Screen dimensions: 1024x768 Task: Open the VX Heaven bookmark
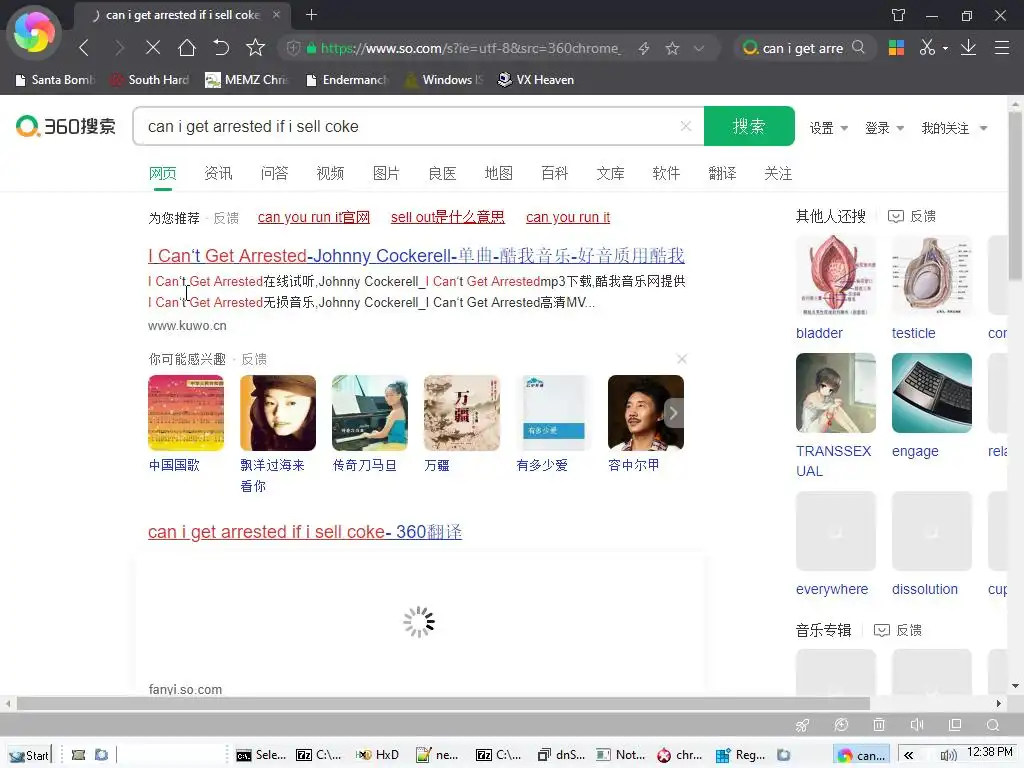coord(536,80)
